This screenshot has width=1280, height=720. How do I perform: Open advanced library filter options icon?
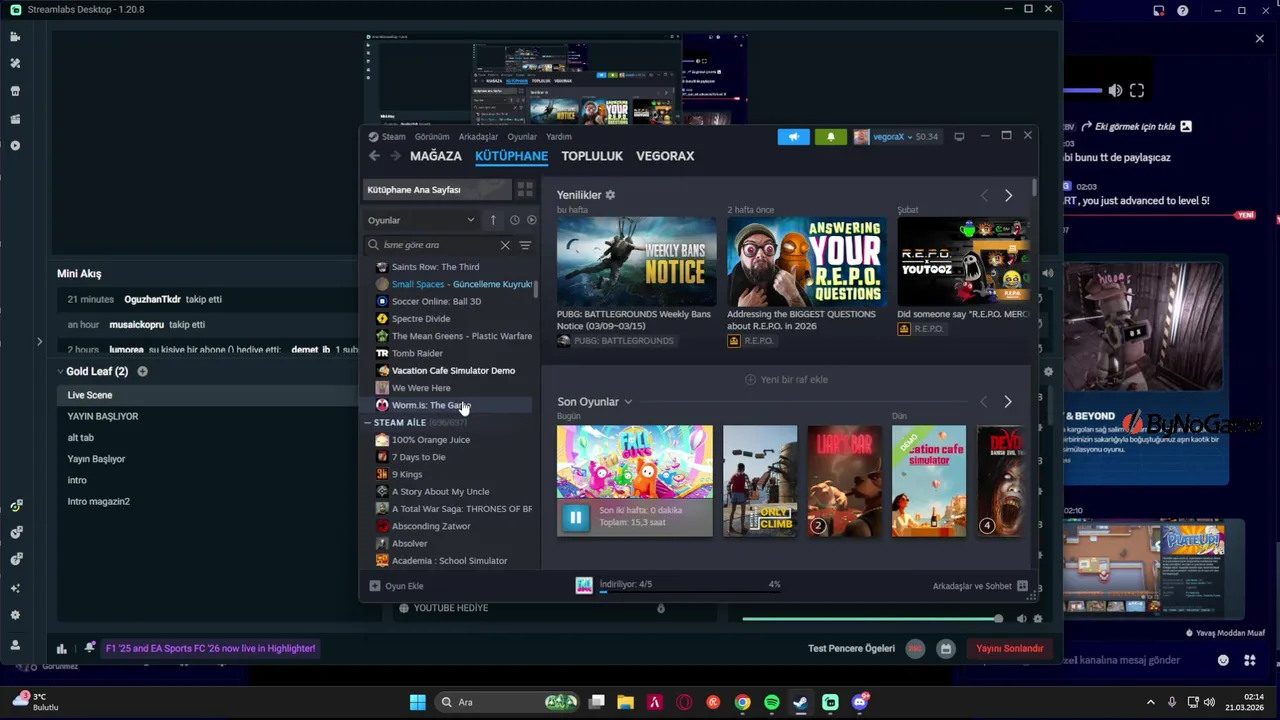525,245
